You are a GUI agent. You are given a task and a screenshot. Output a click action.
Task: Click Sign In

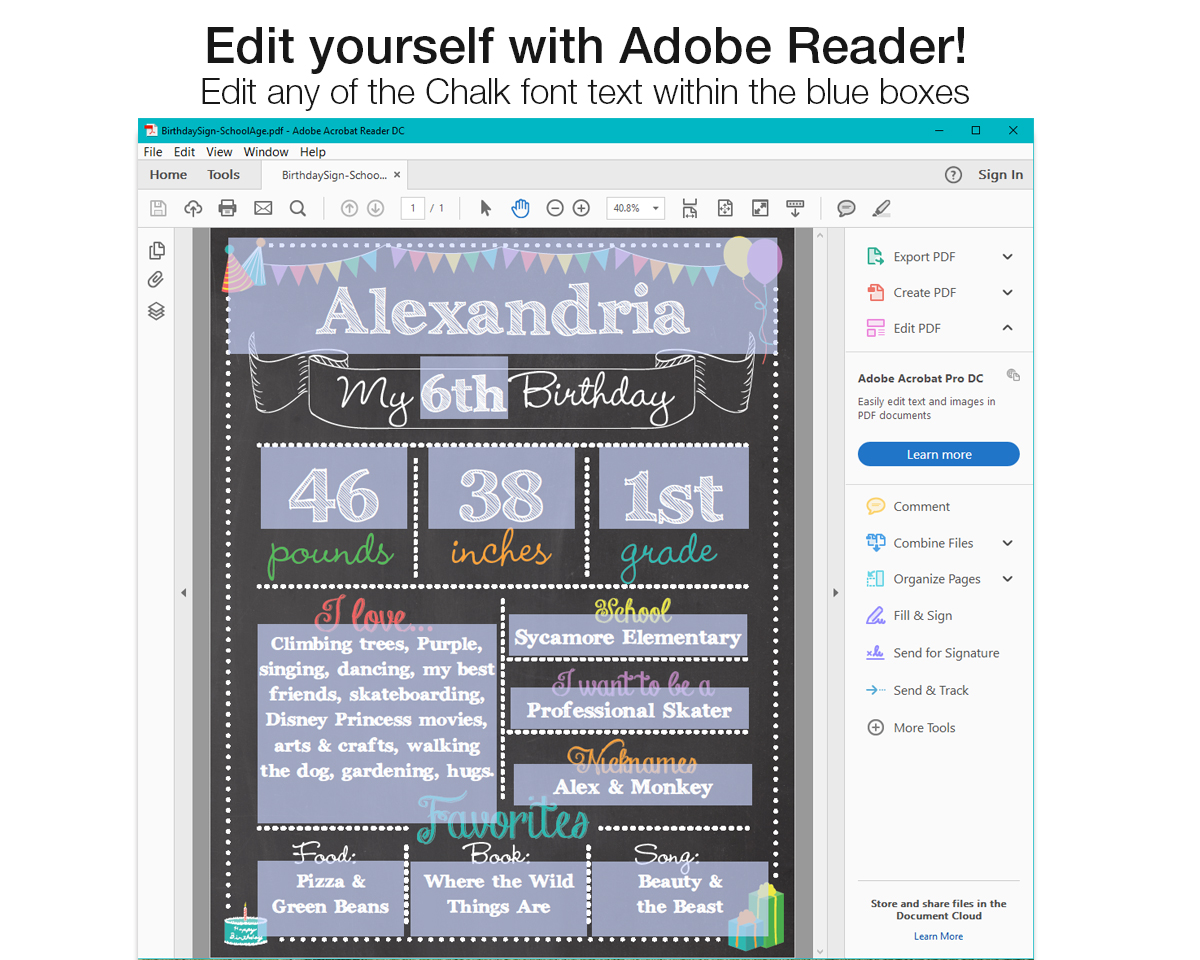[1001, 175]
